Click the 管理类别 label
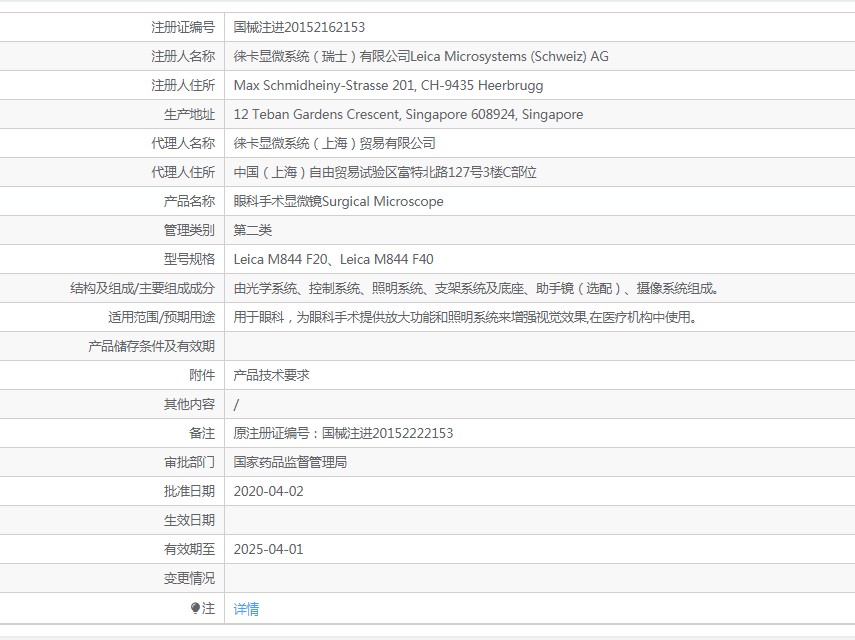The image size is (855, 640). pos(189,230)
